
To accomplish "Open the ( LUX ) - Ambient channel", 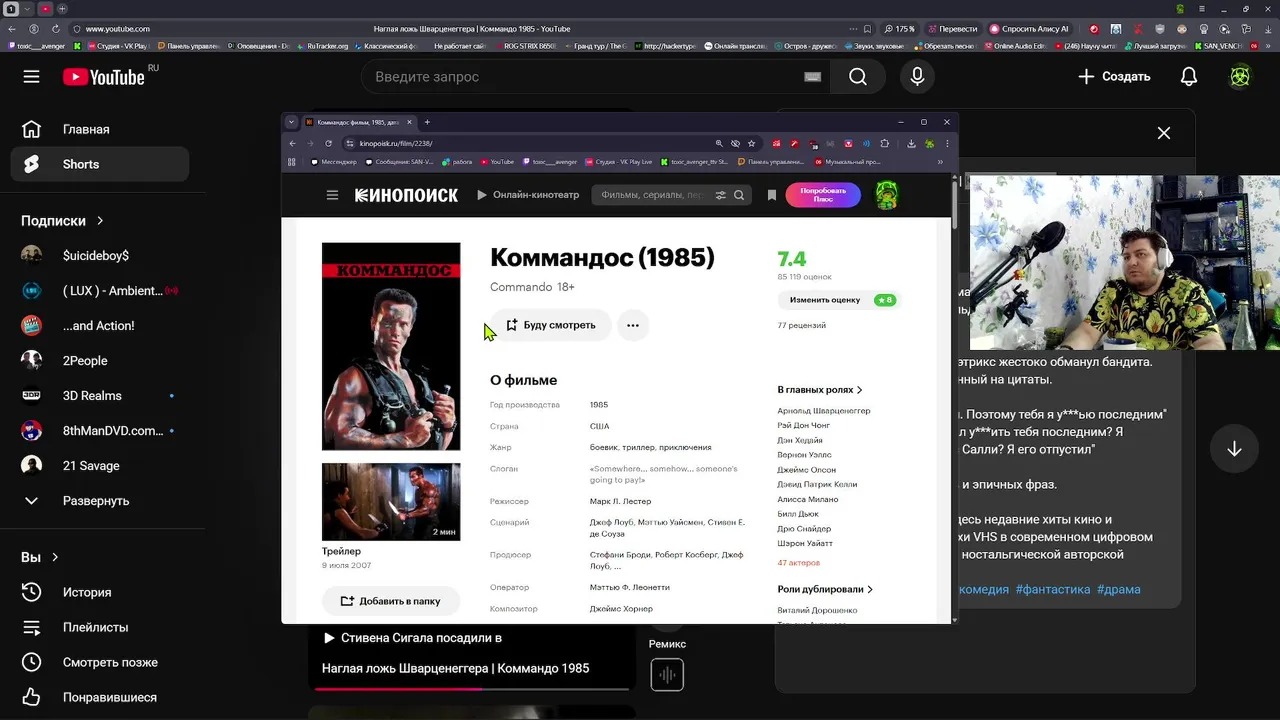I will (99, 291).
